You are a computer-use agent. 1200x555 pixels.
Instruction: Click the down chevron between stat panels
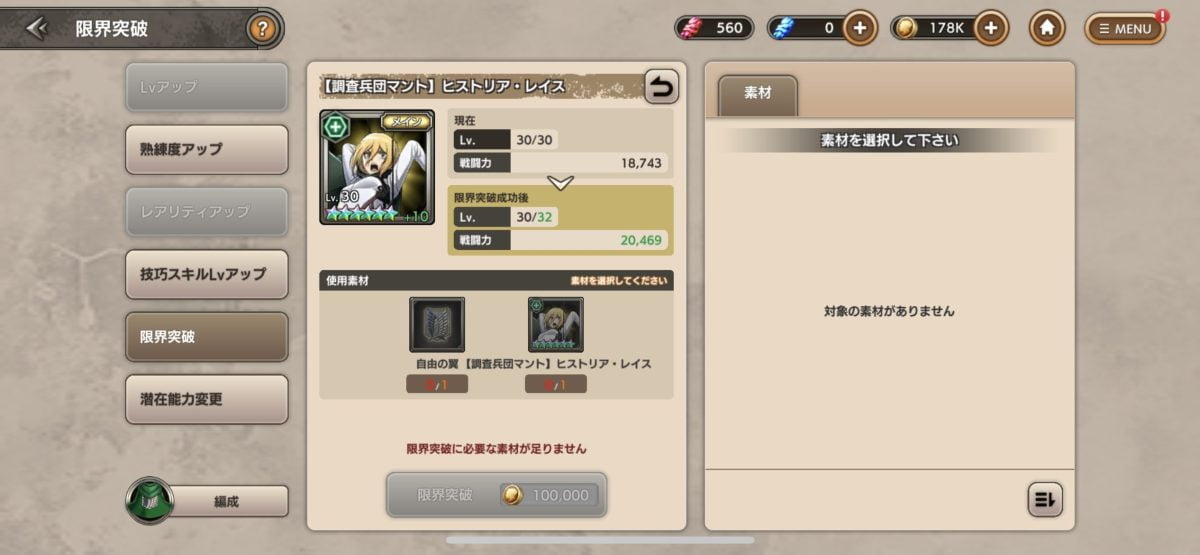[561, 182]
